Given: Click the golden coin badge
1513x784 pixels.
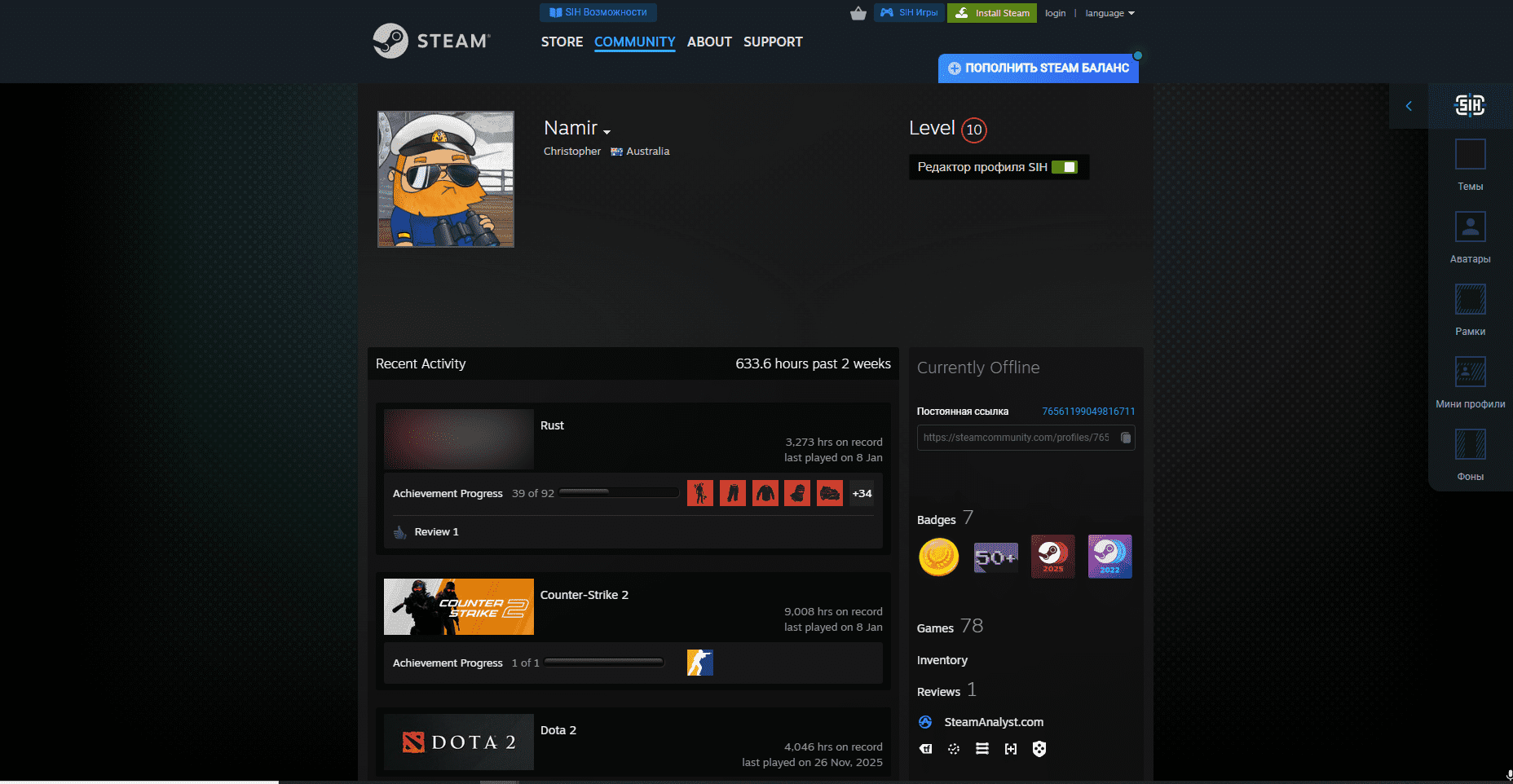Looking at the screenshot, I should coord(938,557).
